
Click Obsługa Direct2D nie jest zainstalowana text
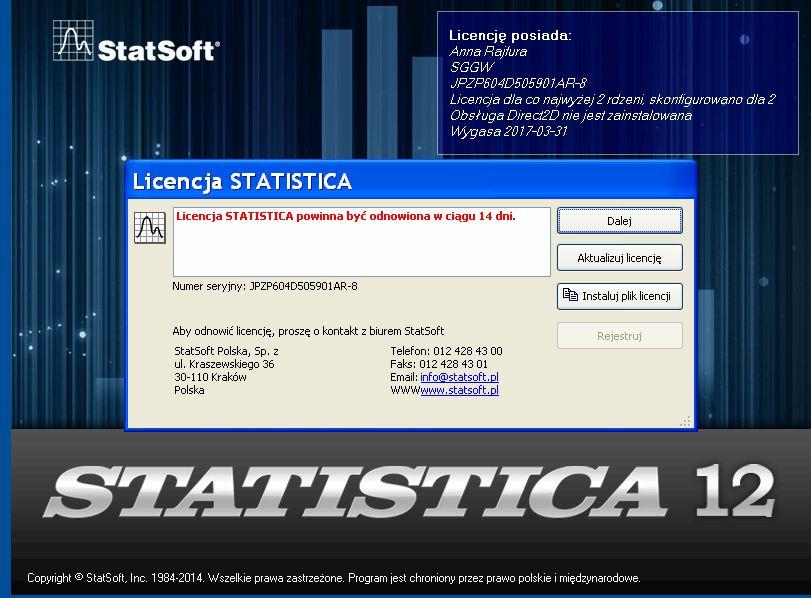tap(571, 115)
